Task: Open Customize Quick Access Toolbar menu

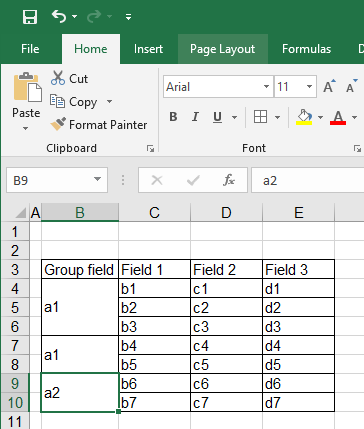Action: tap(128, 17)
